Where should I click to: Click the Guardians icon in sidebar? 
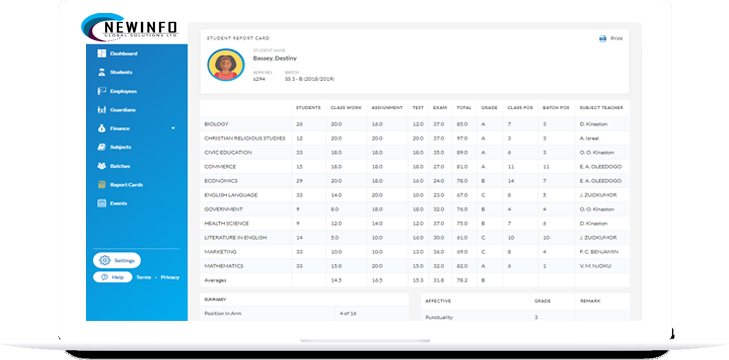point(101,110)
